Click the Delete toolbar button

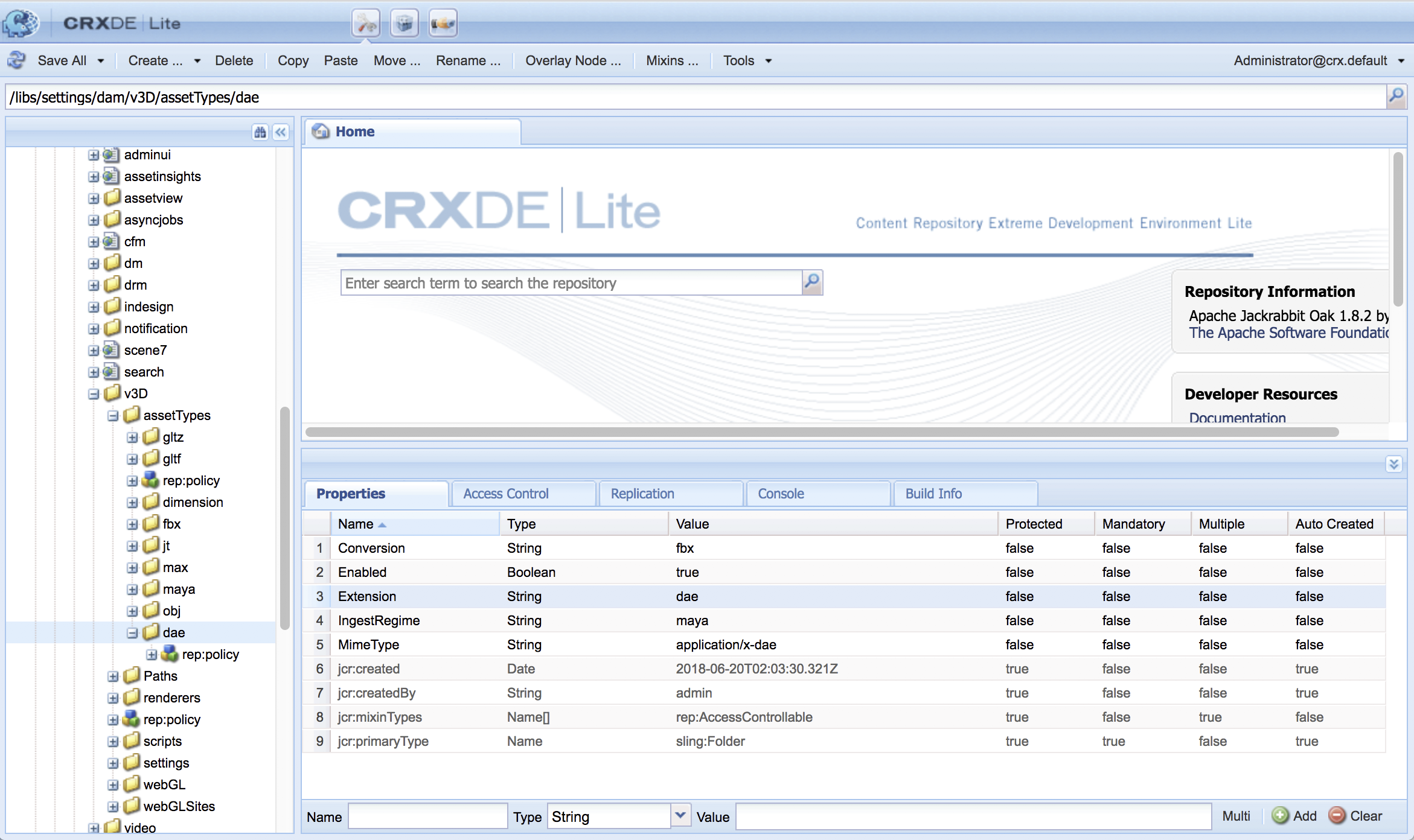[234, 60]
